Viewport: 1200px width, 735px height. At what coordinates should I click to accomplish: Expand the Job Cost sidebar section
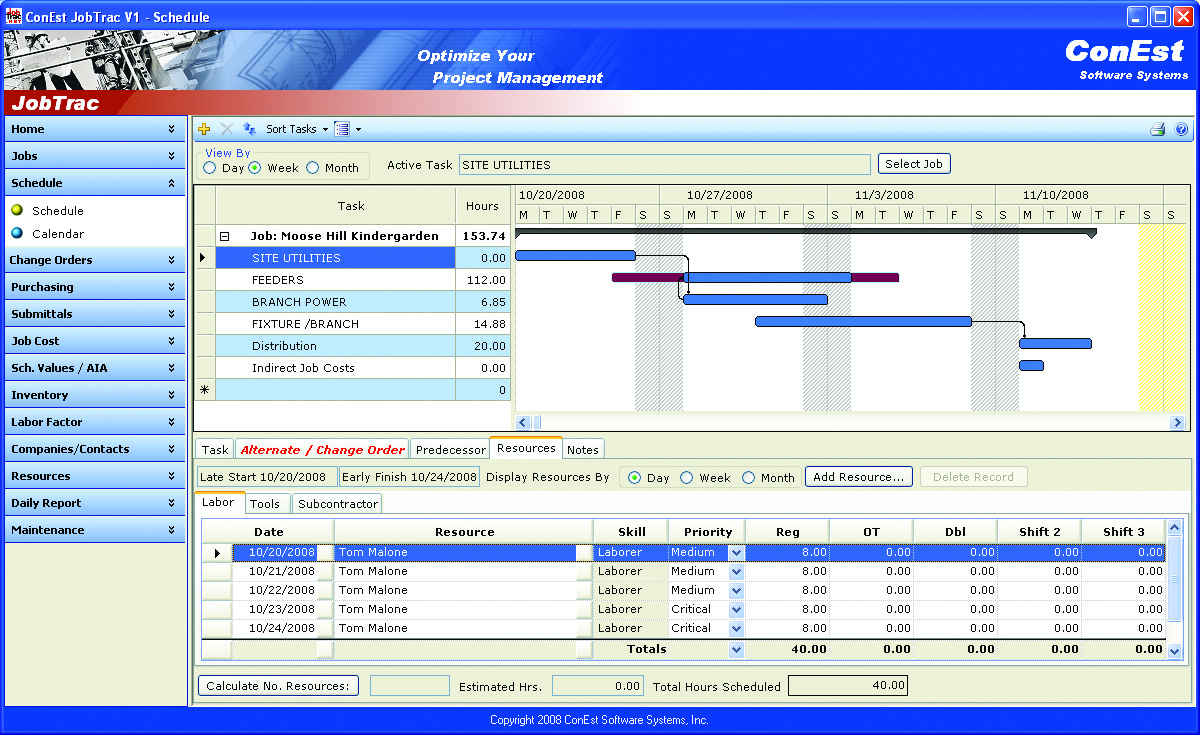(95, 341)
